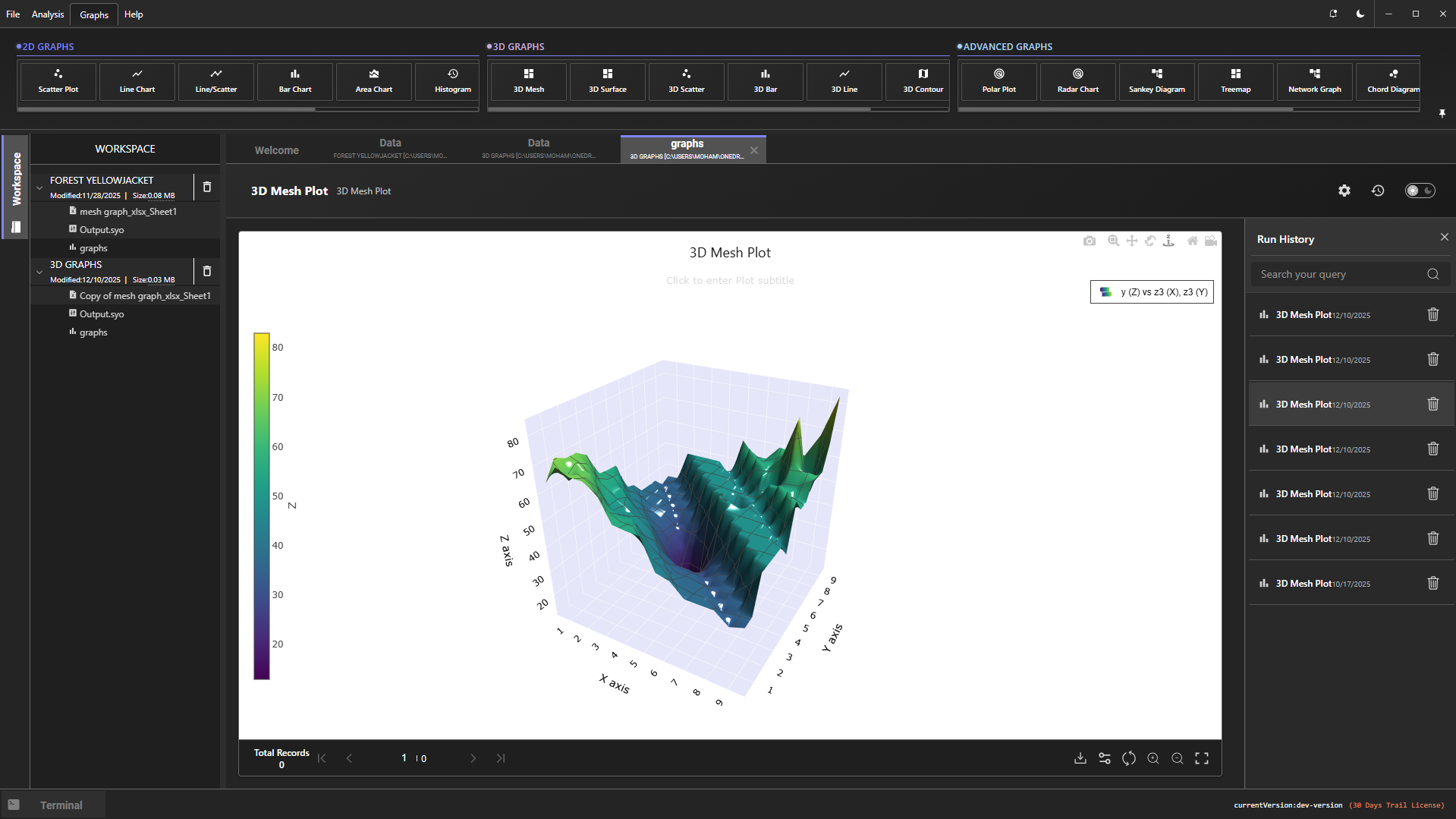
Task: Delete the 10/17/2025 3D Mesh Plot run
Action: [x=1432, y=583]
